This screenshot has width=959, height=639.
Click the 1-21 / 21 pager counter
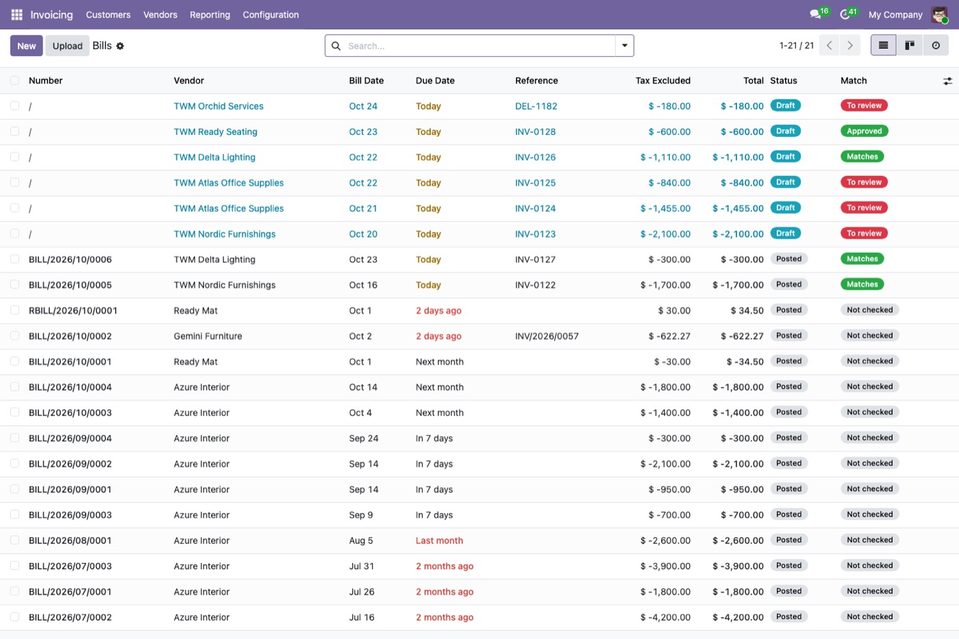point(796,46)
